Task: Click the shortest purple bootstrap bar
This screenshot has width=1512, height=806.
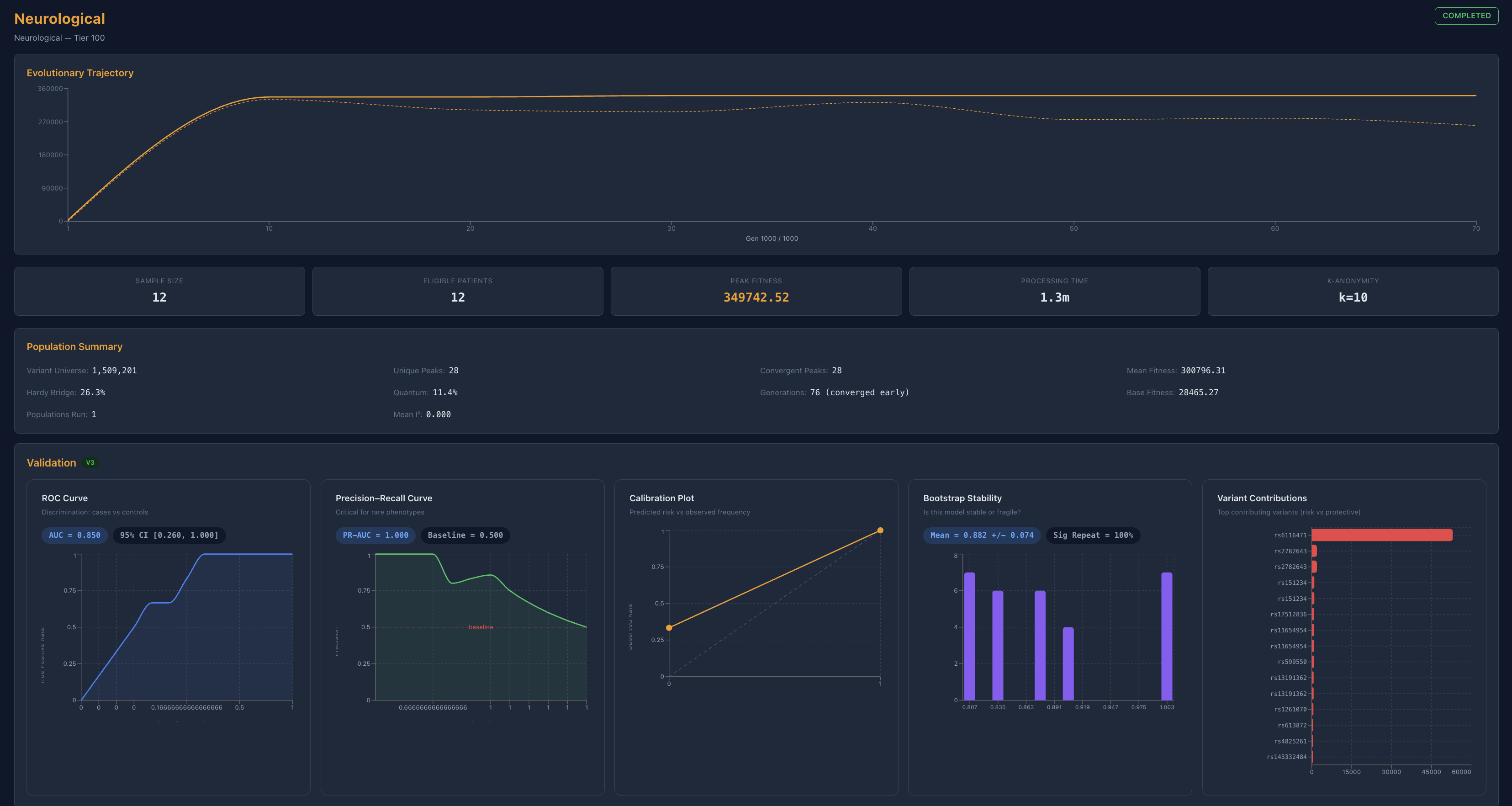Action: coord(1068,664)
